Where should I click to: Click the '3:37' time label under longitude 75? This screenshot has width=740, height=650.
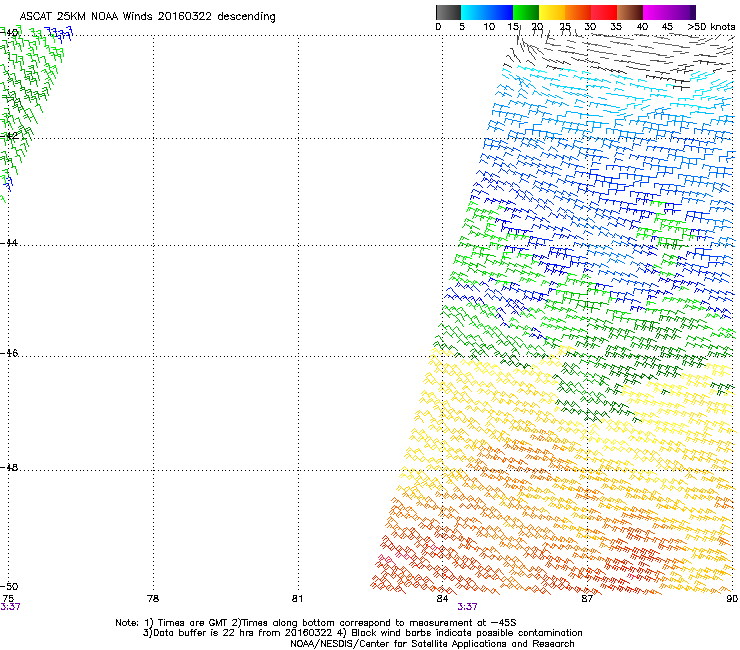[10, 607]
